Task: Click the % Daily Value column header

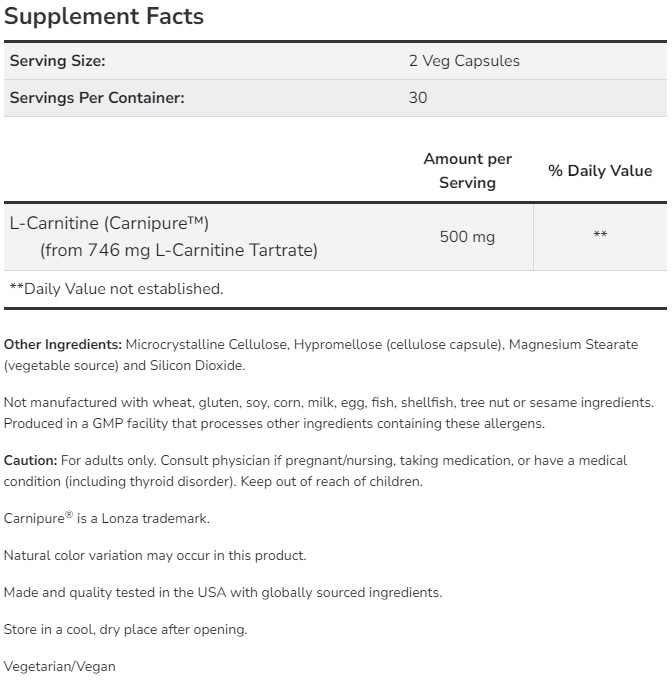Action: 600,171
